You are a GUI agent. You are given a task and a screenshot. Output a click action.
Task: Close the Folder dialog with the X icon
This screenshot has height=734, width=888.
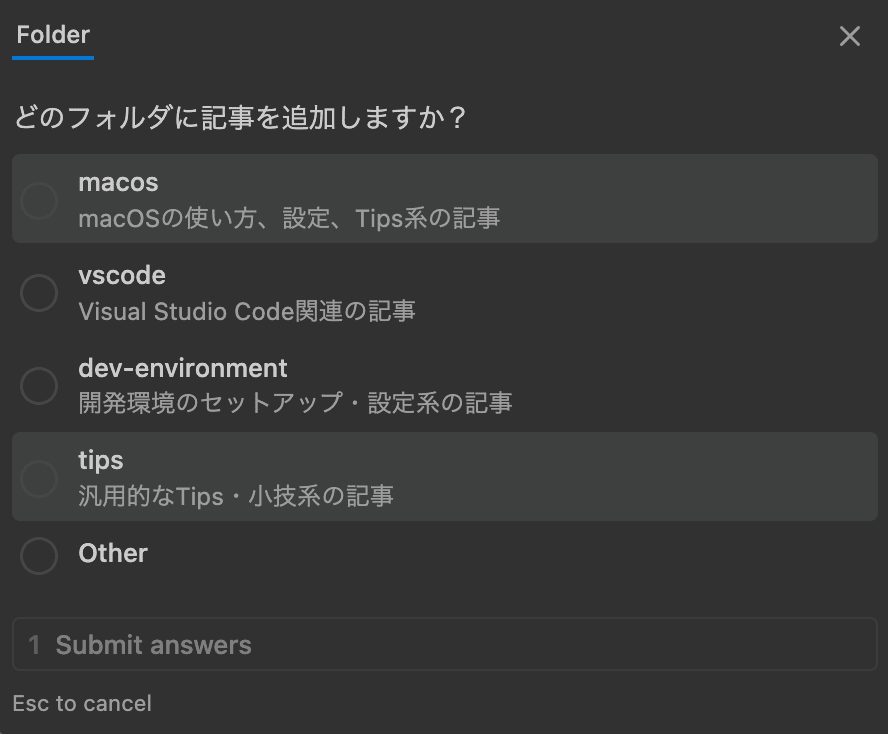click(849, 36)
